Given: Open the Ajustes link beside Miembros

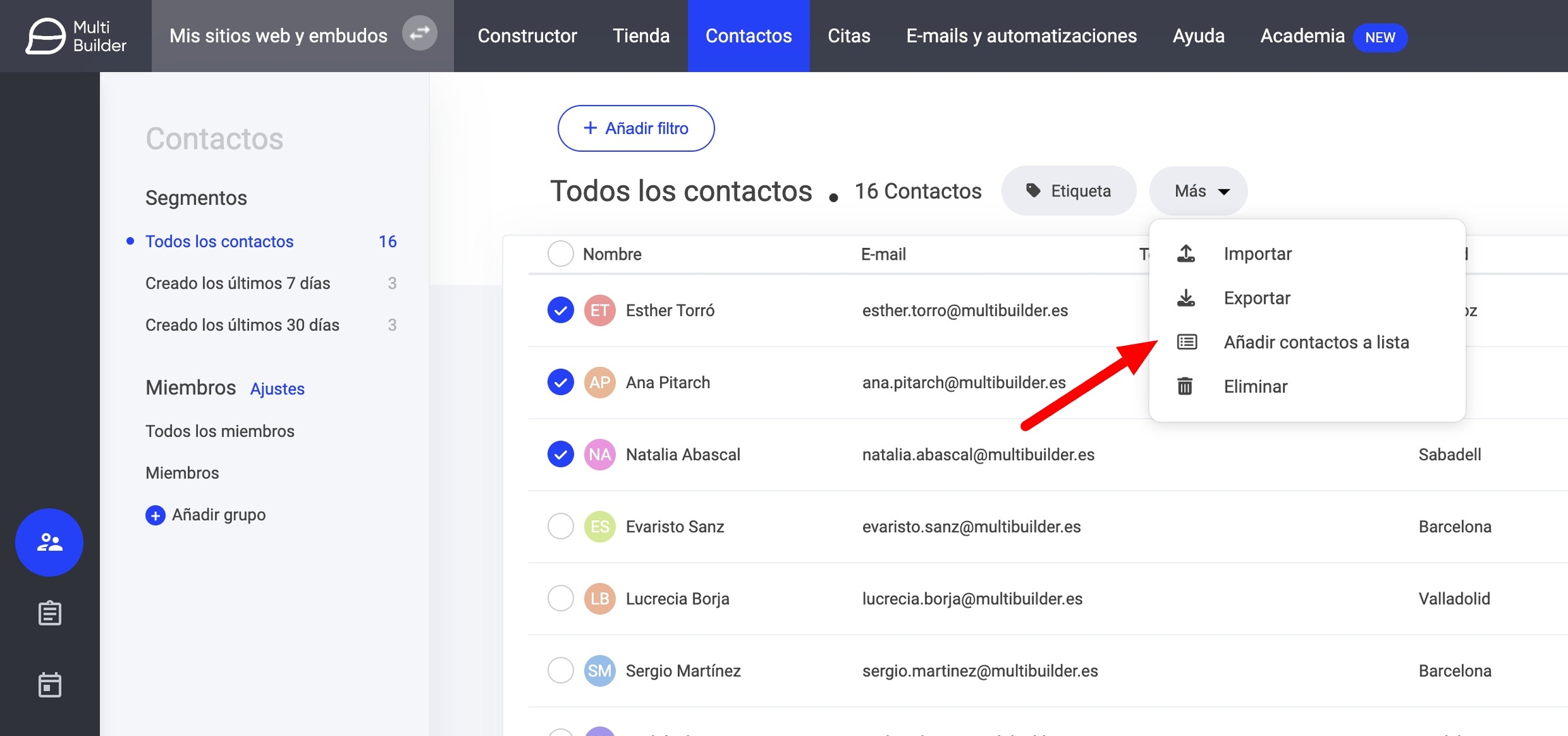Looking at the screenshot, I should 277,389.
